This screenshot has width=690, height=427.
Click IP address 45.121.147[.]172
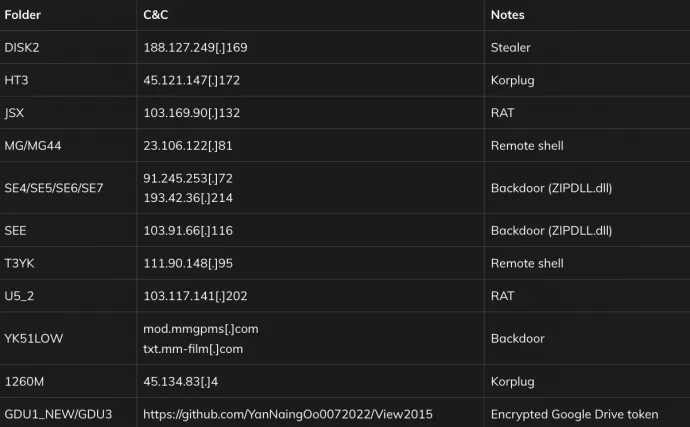point(192,80)
